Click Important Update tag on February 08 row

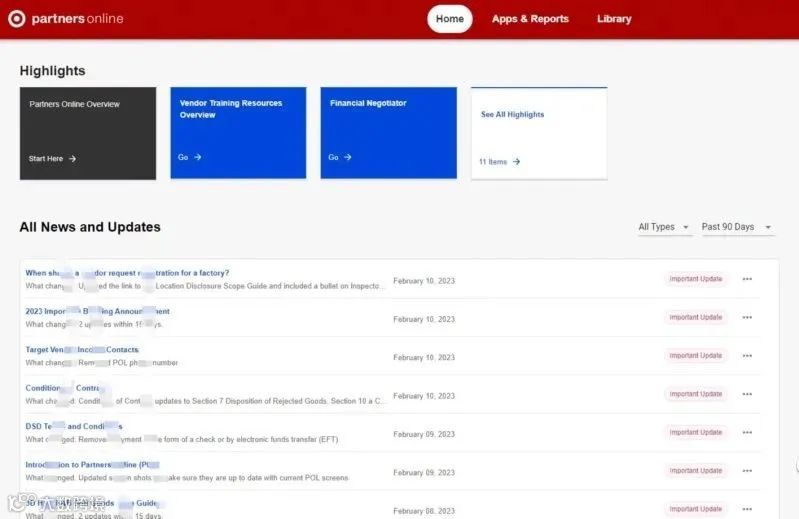point(696,509)
